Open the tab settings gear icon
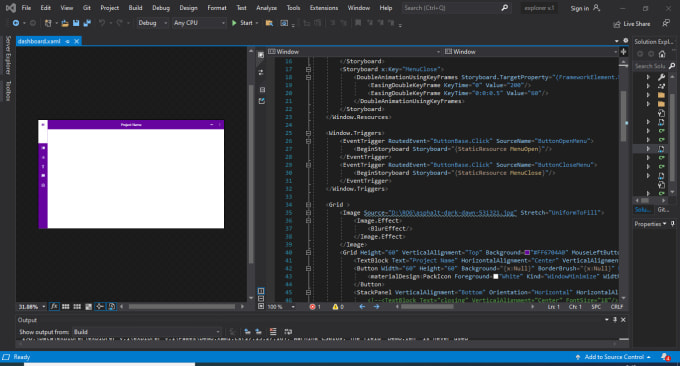The height and width of the screenshot is (366, 680). (625, 40)
